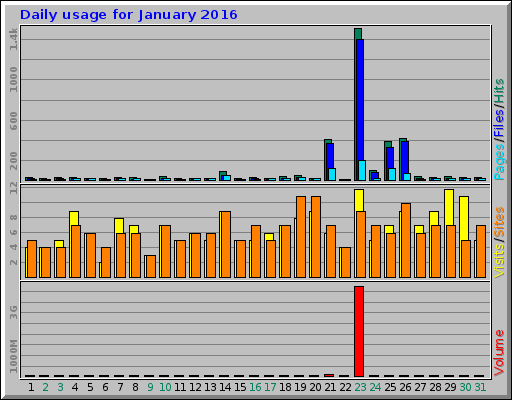The height and width of the screenshot is (400, 512).
Task: Click the orange sites bar for day 9
Action: click(x=151, y=266)
